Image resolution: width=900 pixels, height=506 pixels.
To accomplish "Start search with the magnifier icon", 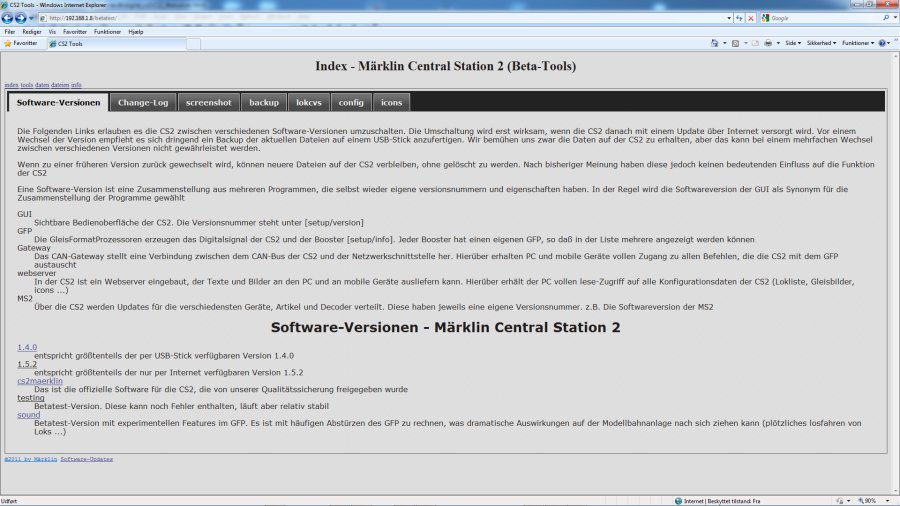I will click(x=886, y=18).
